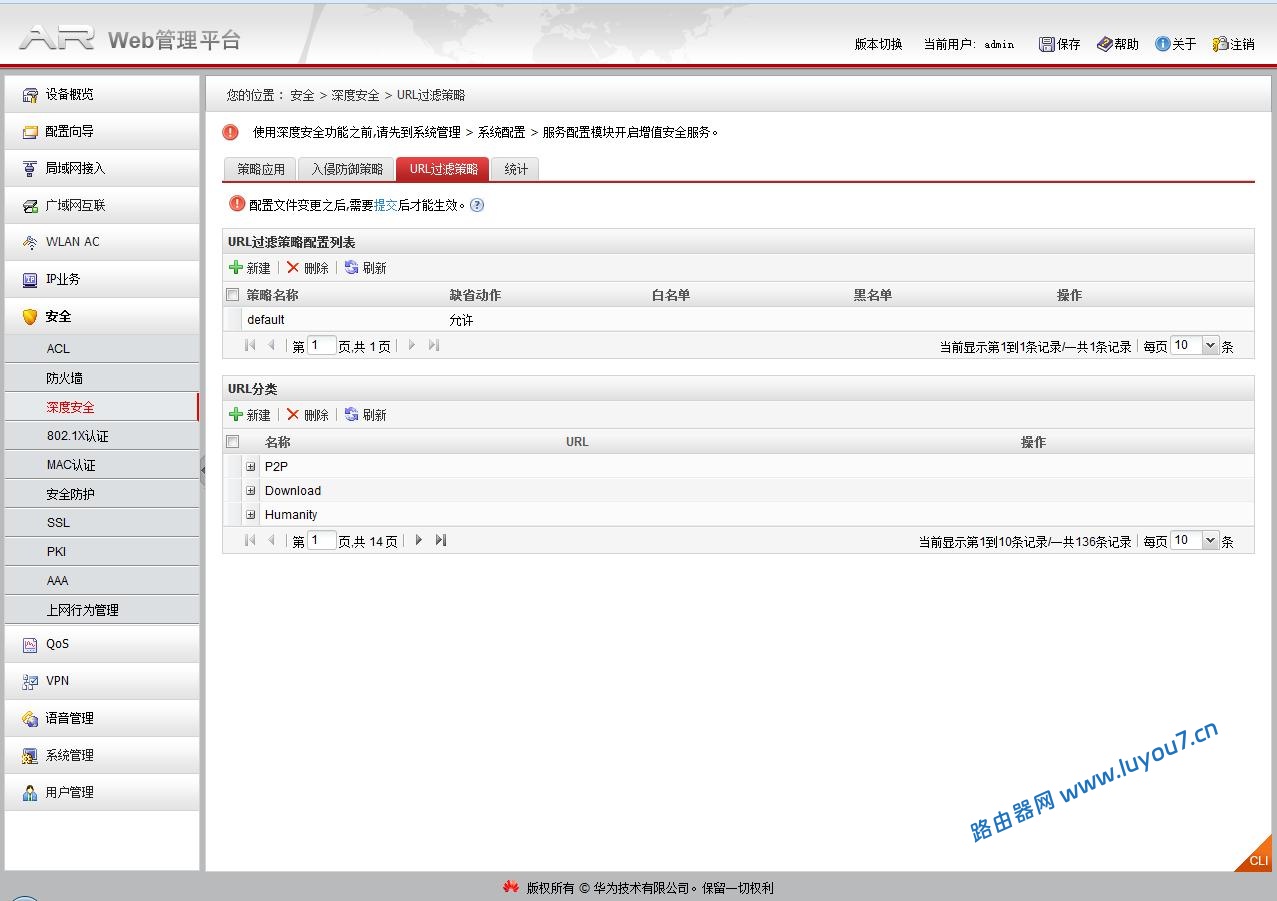Collapse the sidebar using the splitter handle

[202, 469]
